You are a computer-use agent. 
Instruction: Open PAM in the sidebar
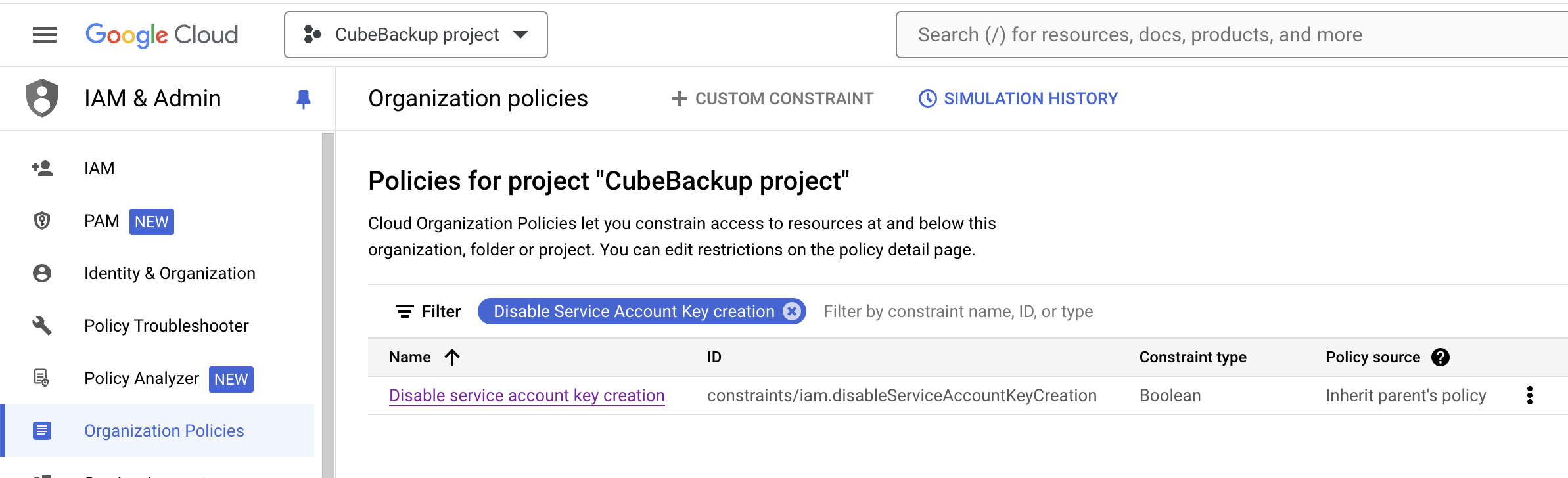point(102,221)
